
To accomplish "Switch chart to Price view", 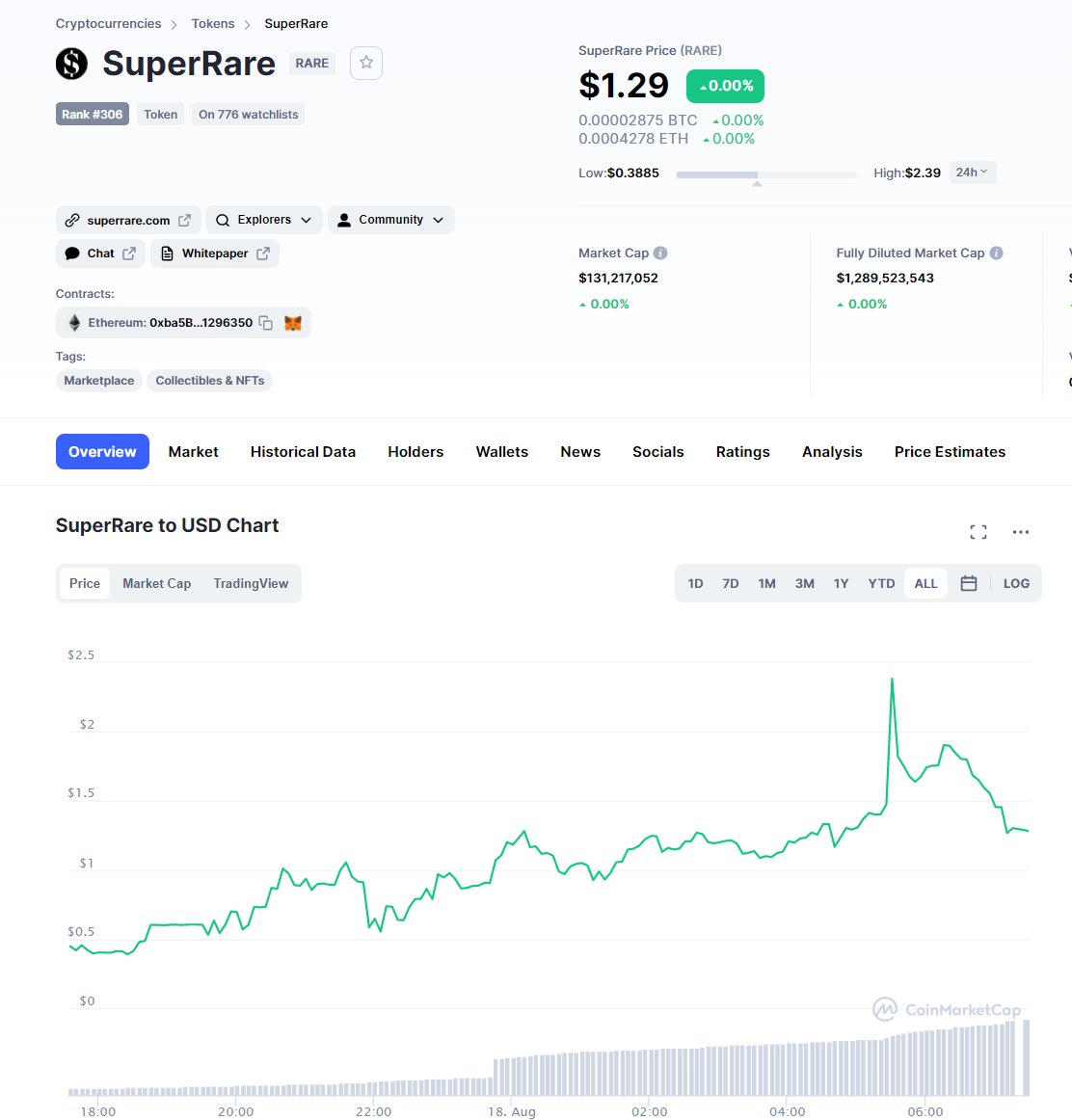I will (84, 583).
